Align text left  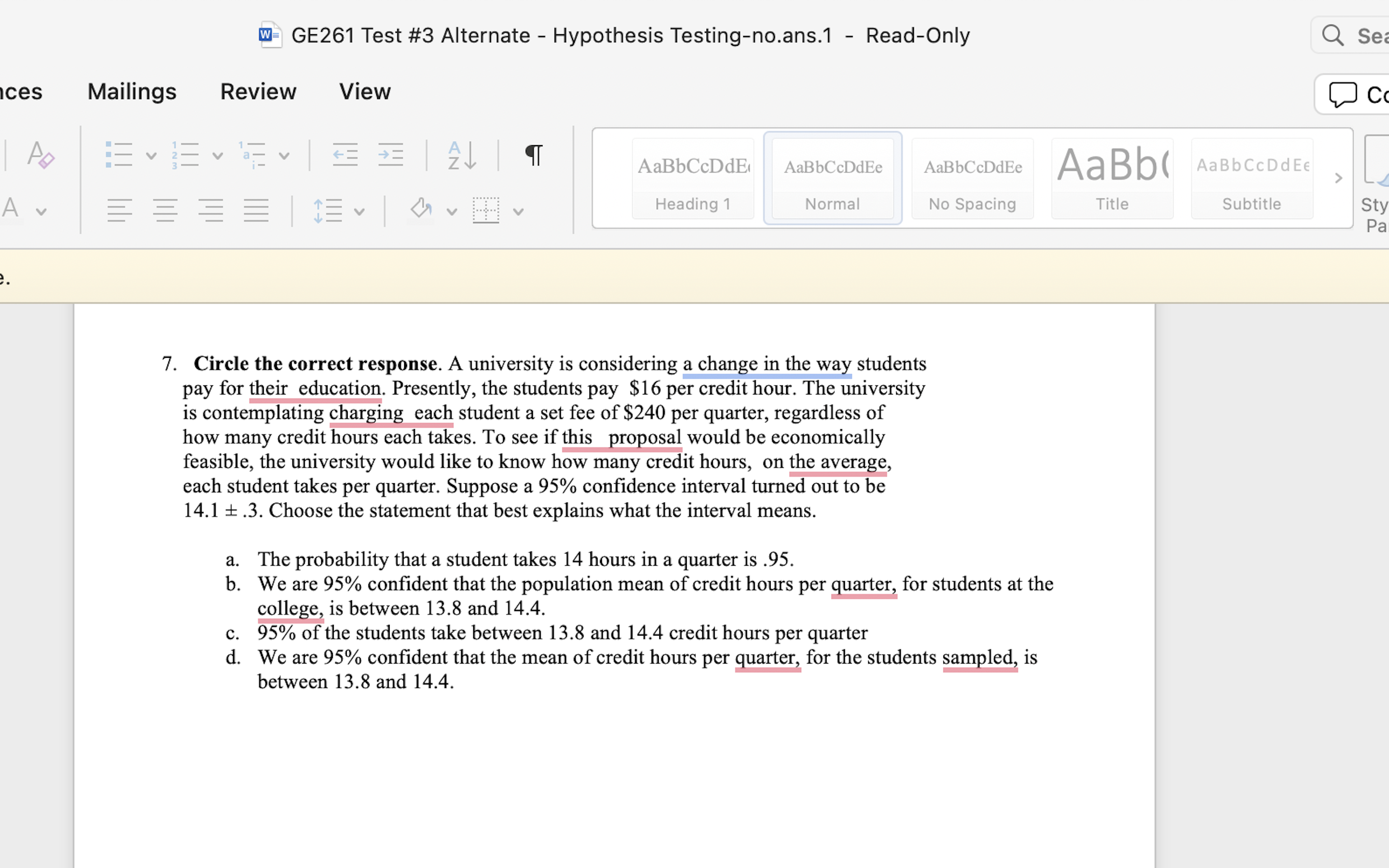[120, 211]
